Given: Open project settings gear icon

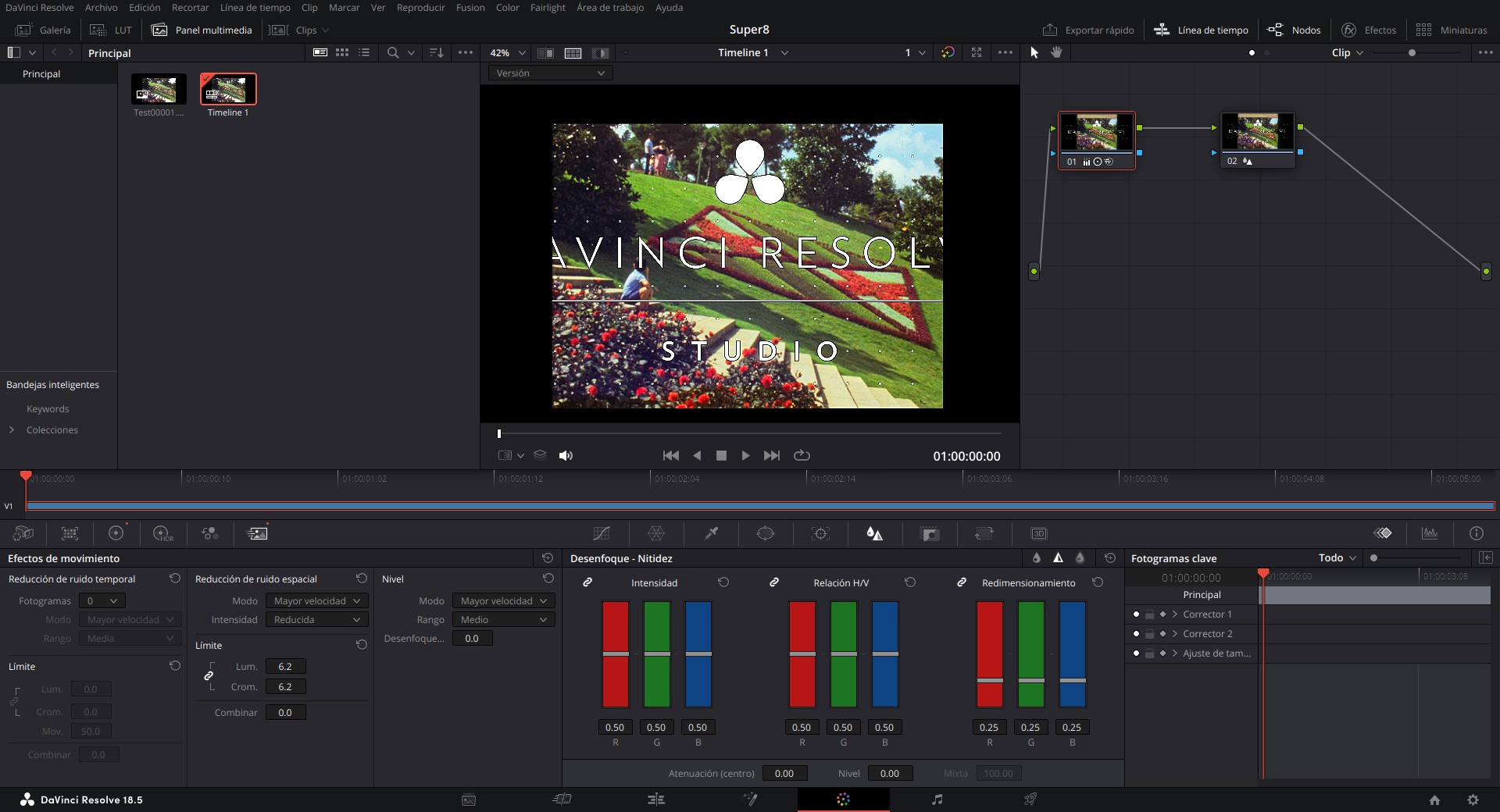Looking at the screenshot, I should tap(1473, 800).
